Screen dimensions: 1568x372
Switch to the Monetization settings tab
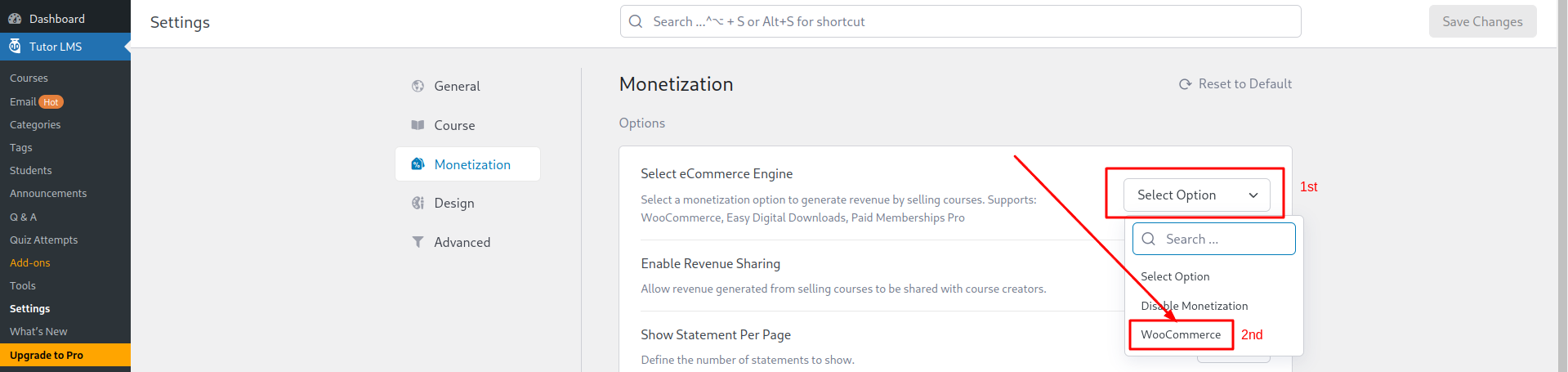click(467, 164)
